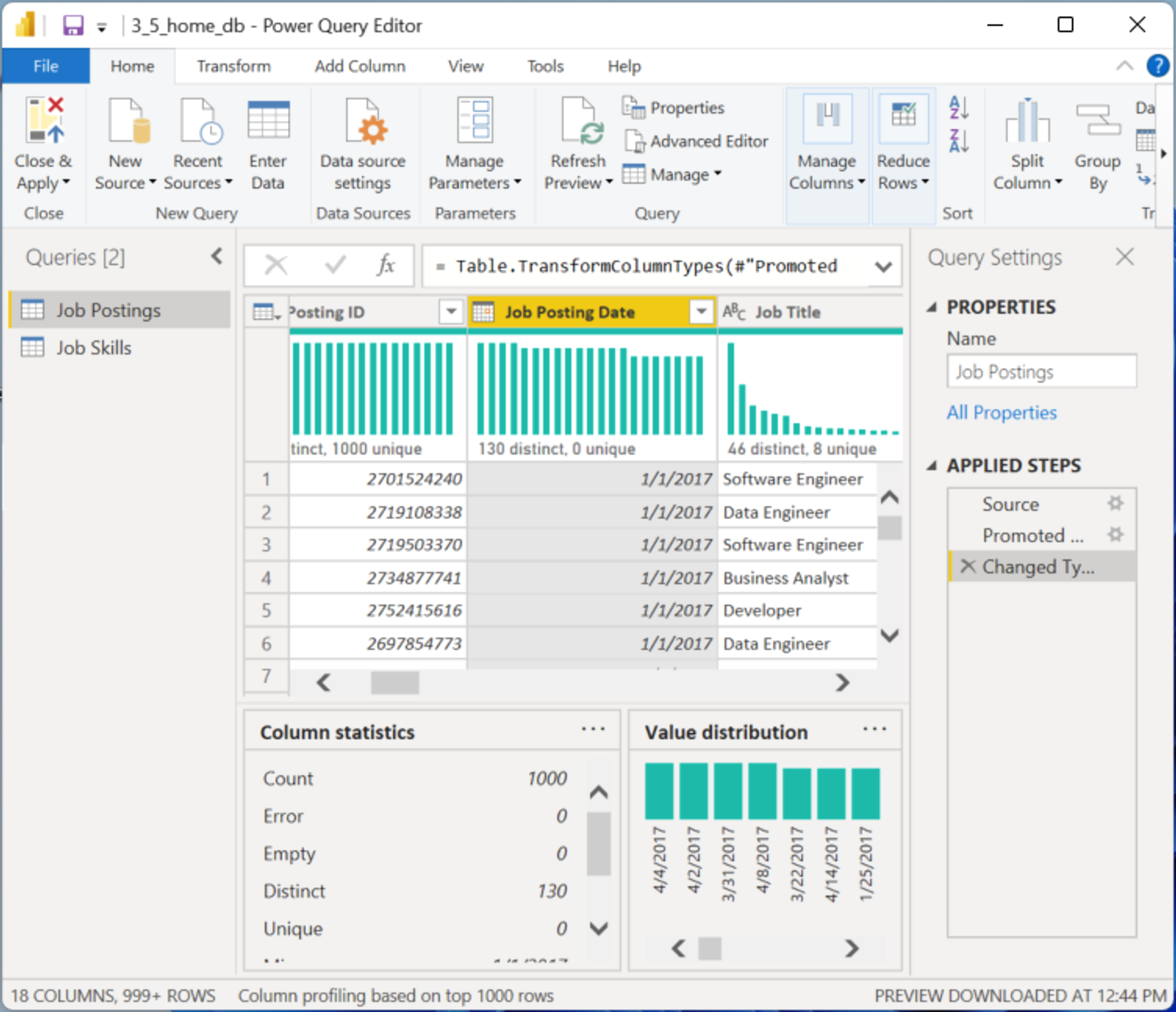Viewport: 1176px width, 1012px height.
Task: Sort descending Z to A
Action: tap(959, 141)
